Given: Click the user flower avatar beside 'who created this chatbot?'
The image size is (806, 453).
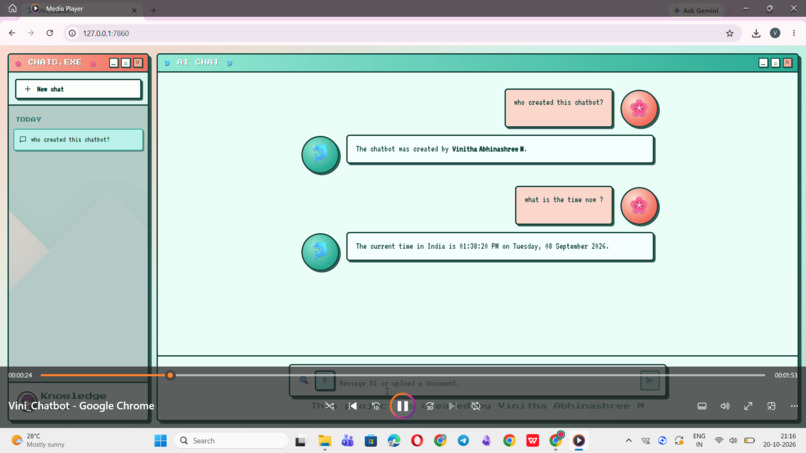Looking at the screenshot, I should coord(639,108).
